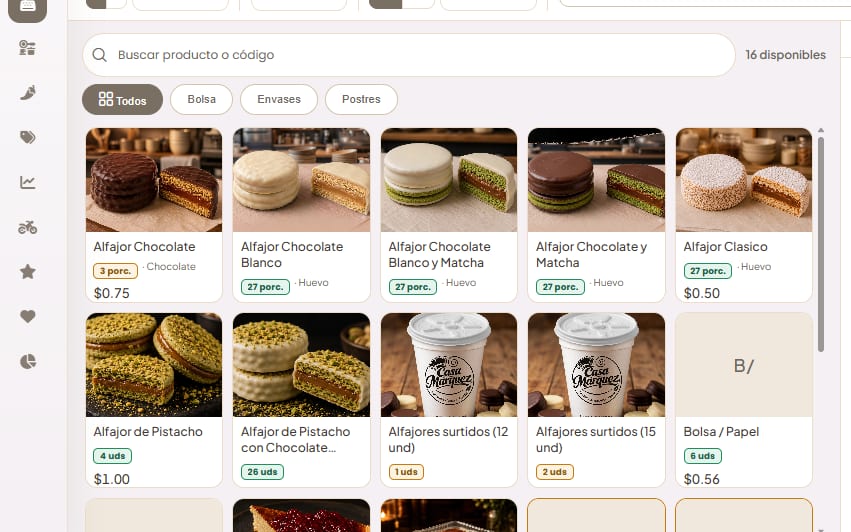Image resolution: width=851 pixels, height=532 pixels.
Task: Select the Alfajor Clasico product image
Action: point(744,180)
